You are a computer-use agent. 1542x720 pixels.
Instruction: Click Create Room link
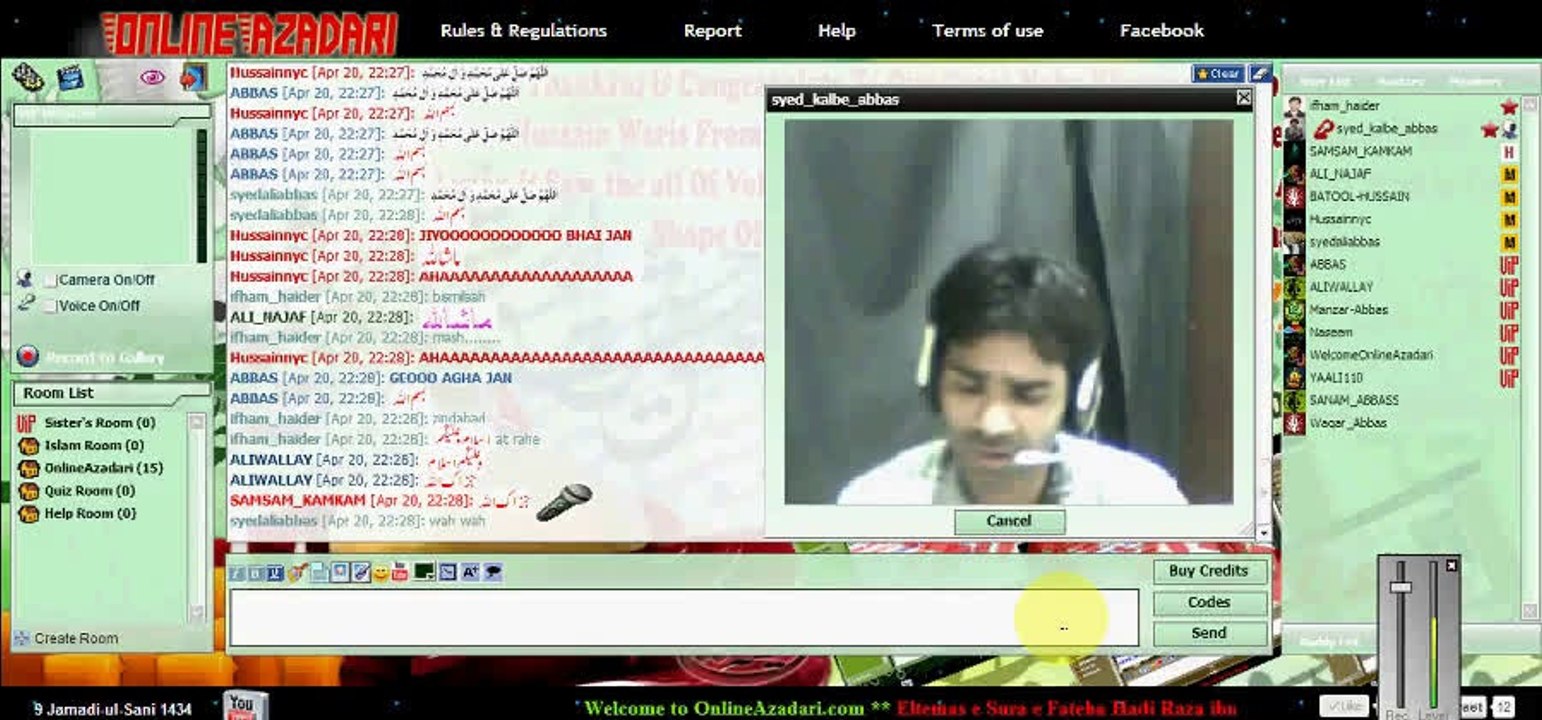[x=76, y=639]
